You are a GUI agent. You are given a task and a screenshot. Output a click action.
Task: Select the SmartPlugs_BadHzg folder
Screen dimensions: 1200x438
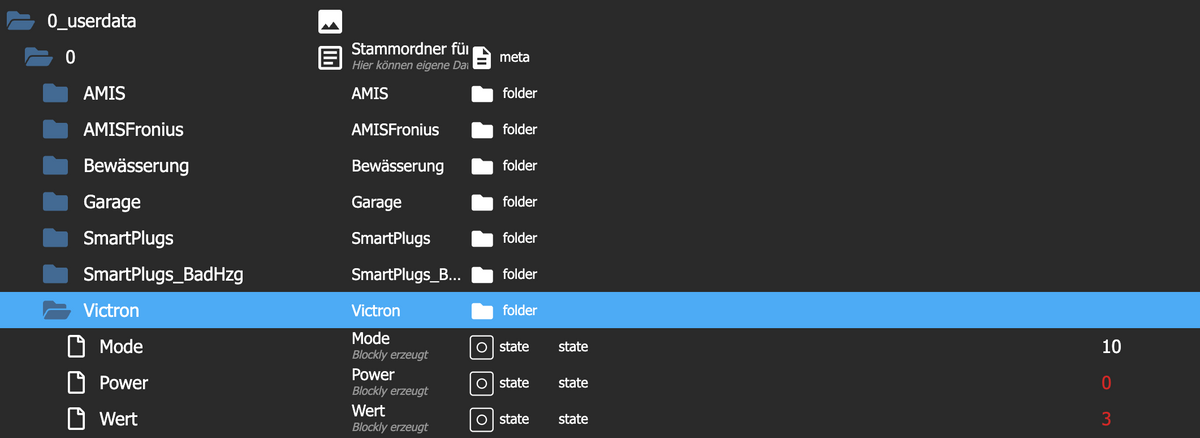click(164, 274)
